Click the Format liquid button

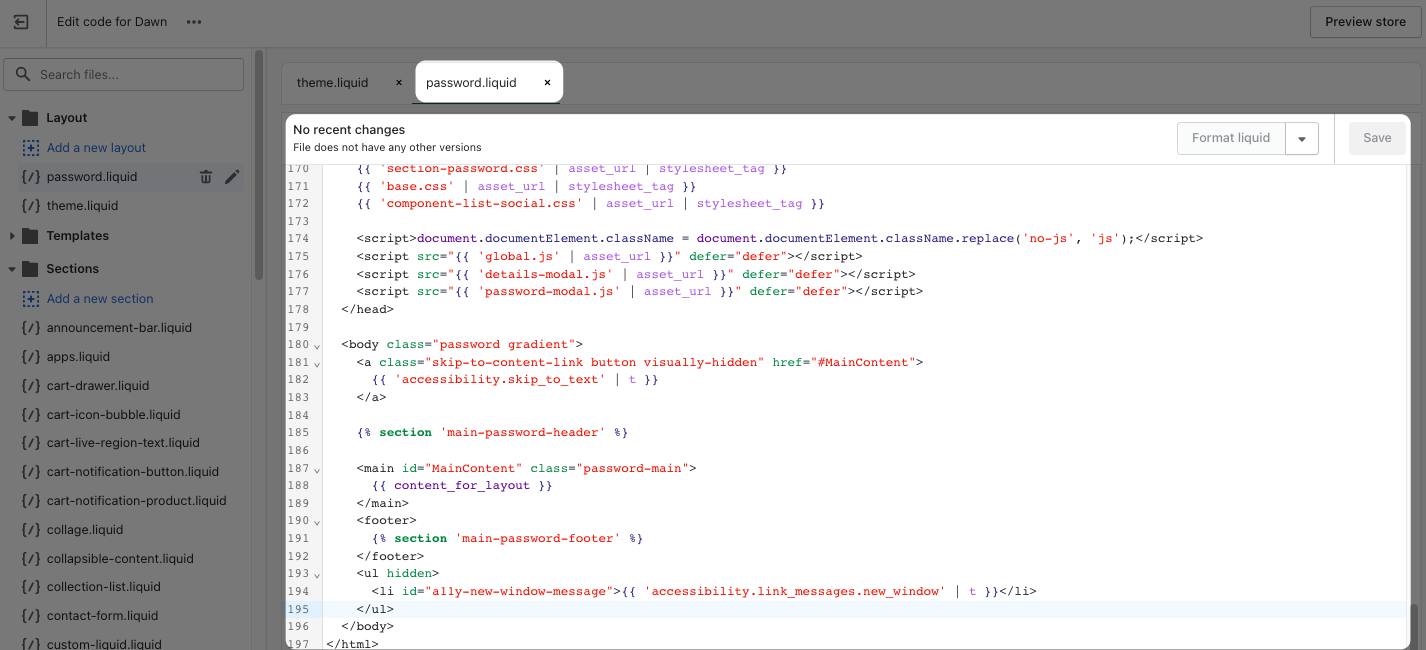click(x=1231, y=138)
